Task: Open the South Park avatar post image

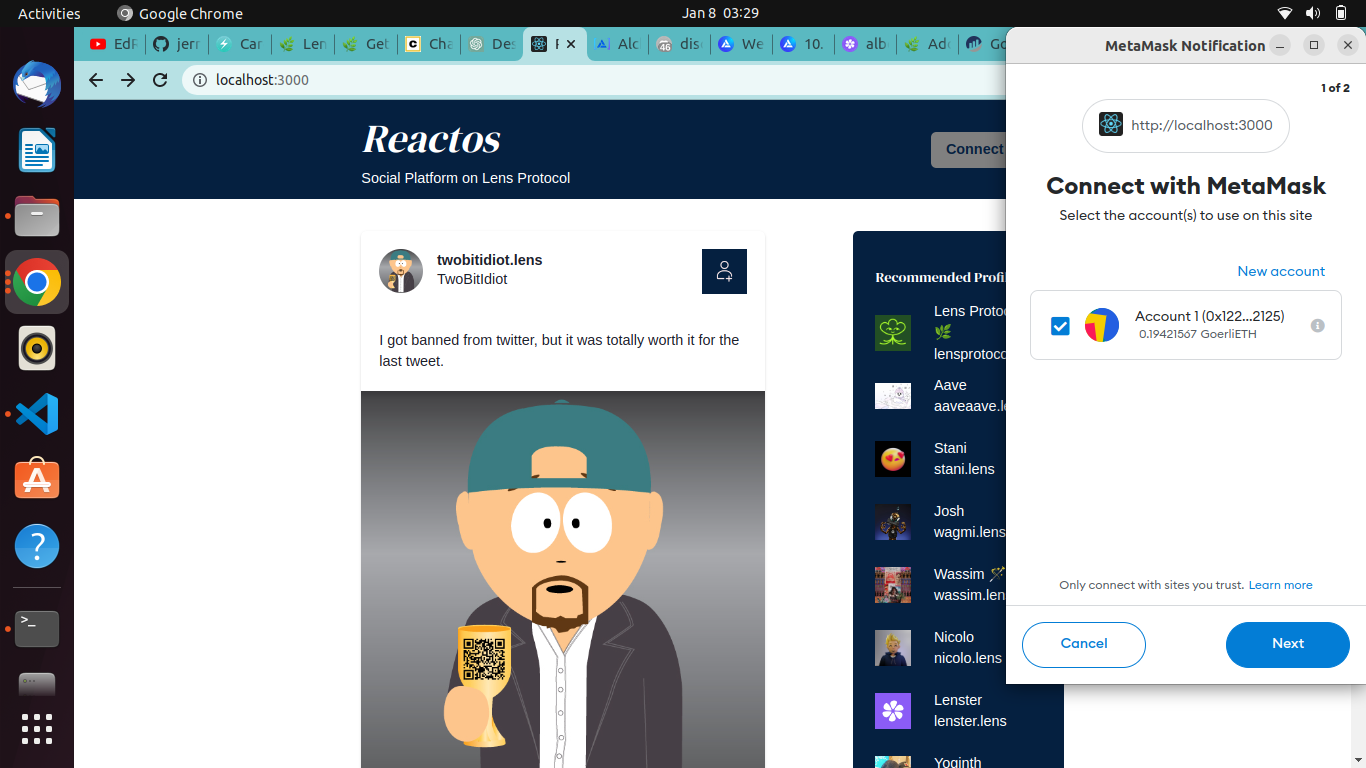Action: pyautogui.click(x=563, y=579)
